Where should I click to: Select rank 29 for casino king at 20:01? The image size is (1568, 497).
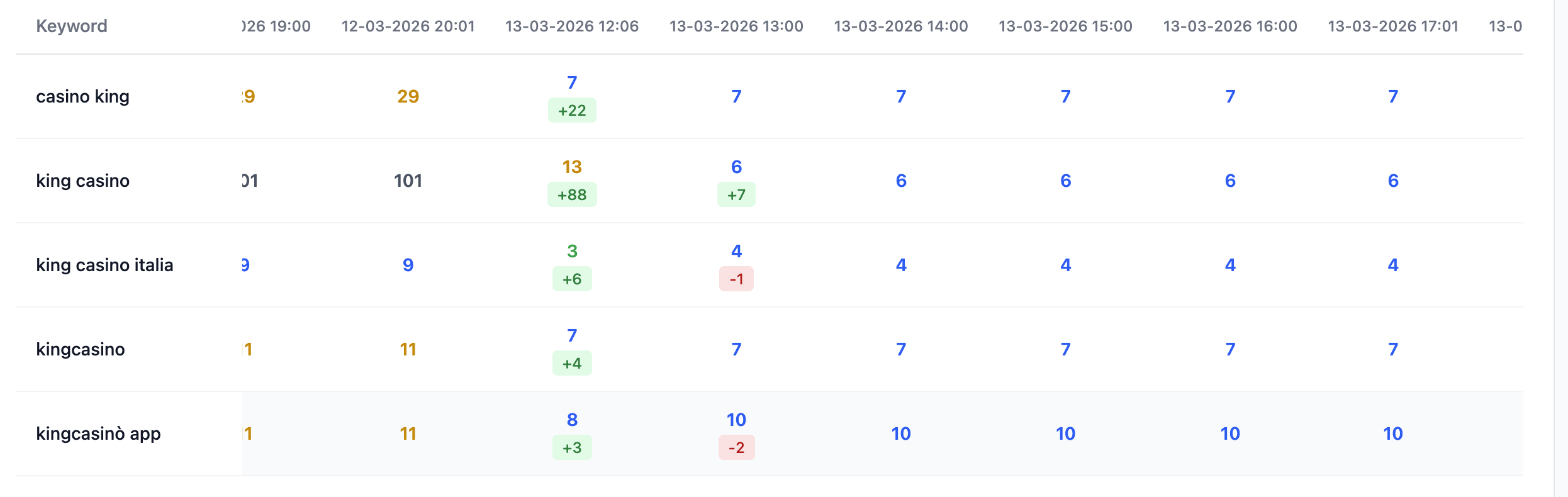pos(408,96)
